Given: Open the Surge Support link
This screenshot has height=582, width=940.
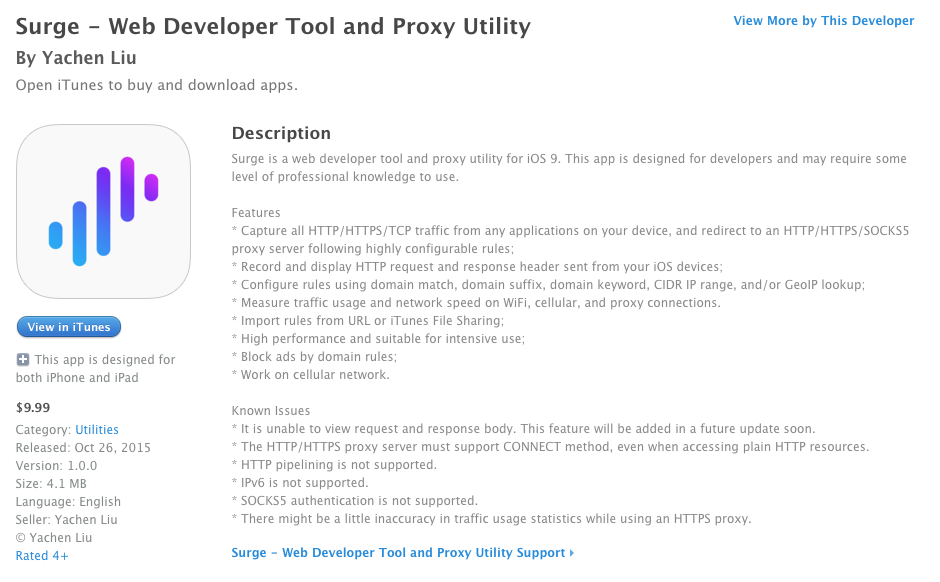Looking at the screenshot, I should click(x=398, y=553).
